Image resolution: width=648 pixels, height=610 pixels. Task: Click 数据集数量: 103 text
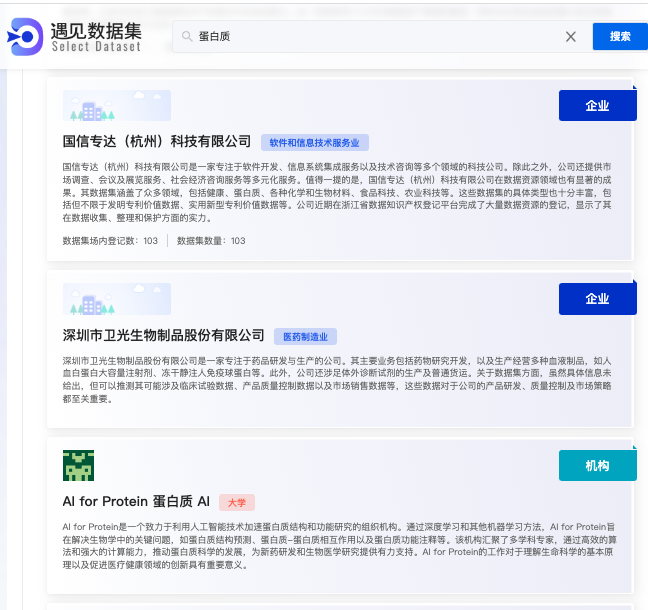pos(211,241)
